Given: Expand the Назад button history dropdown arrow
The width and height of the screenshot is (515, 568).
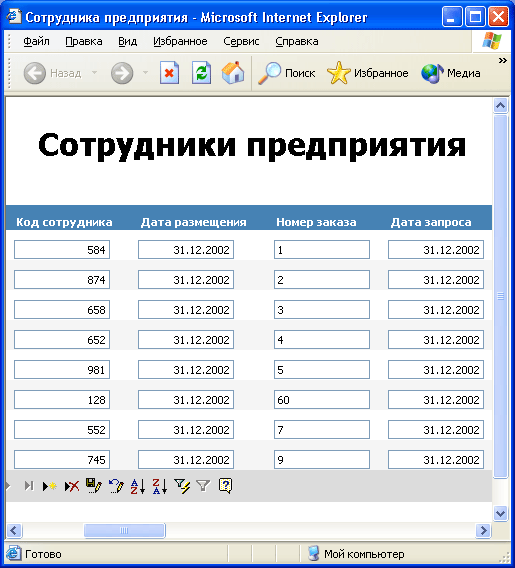Looking at the screenshot, I should coord(95,73).
